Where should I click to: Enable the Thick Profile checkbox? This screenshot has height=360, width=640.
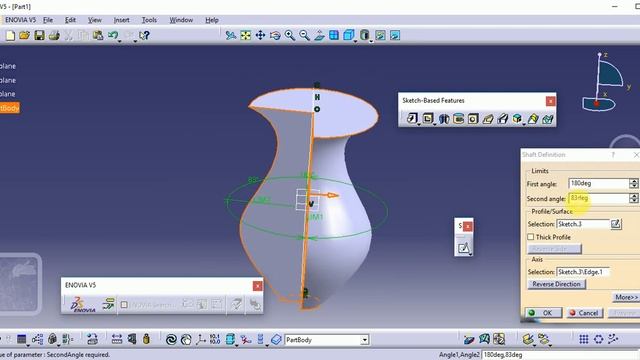[531, 237]
